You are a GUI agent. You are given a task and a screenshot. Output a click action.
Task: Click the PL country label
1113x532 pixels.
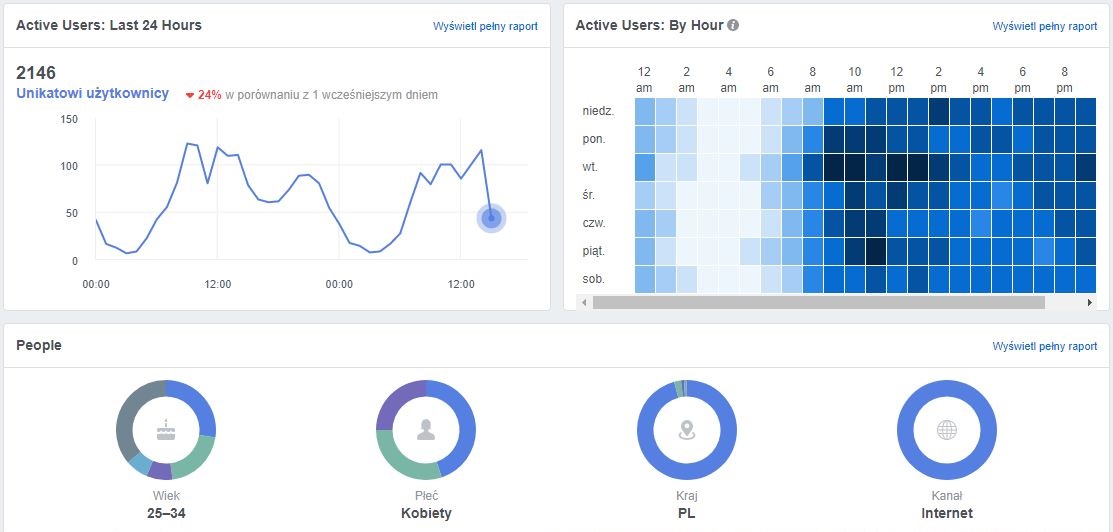point(686,513)
